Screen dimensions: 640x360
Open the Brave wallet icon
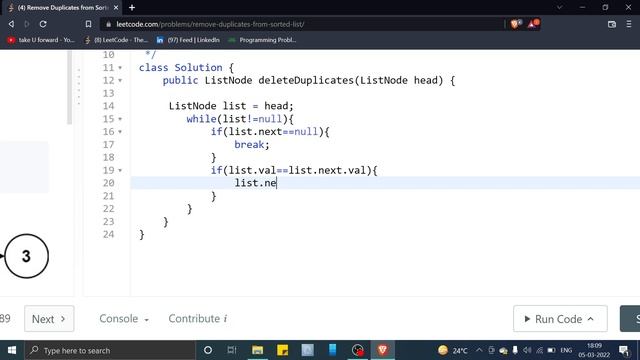pyautogui.click(x=611, y=24)
